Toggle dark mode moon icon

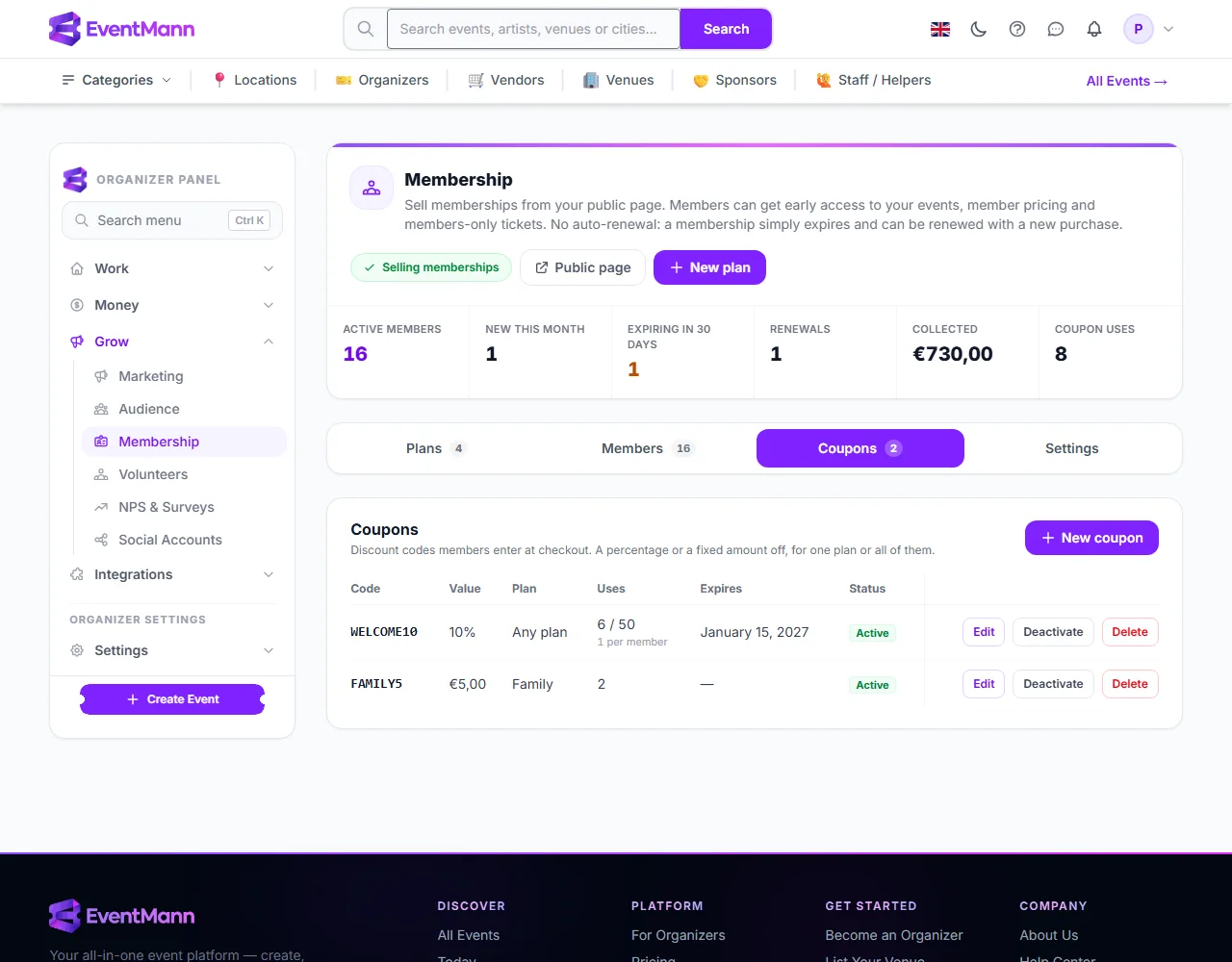click(x=979, y=29)
